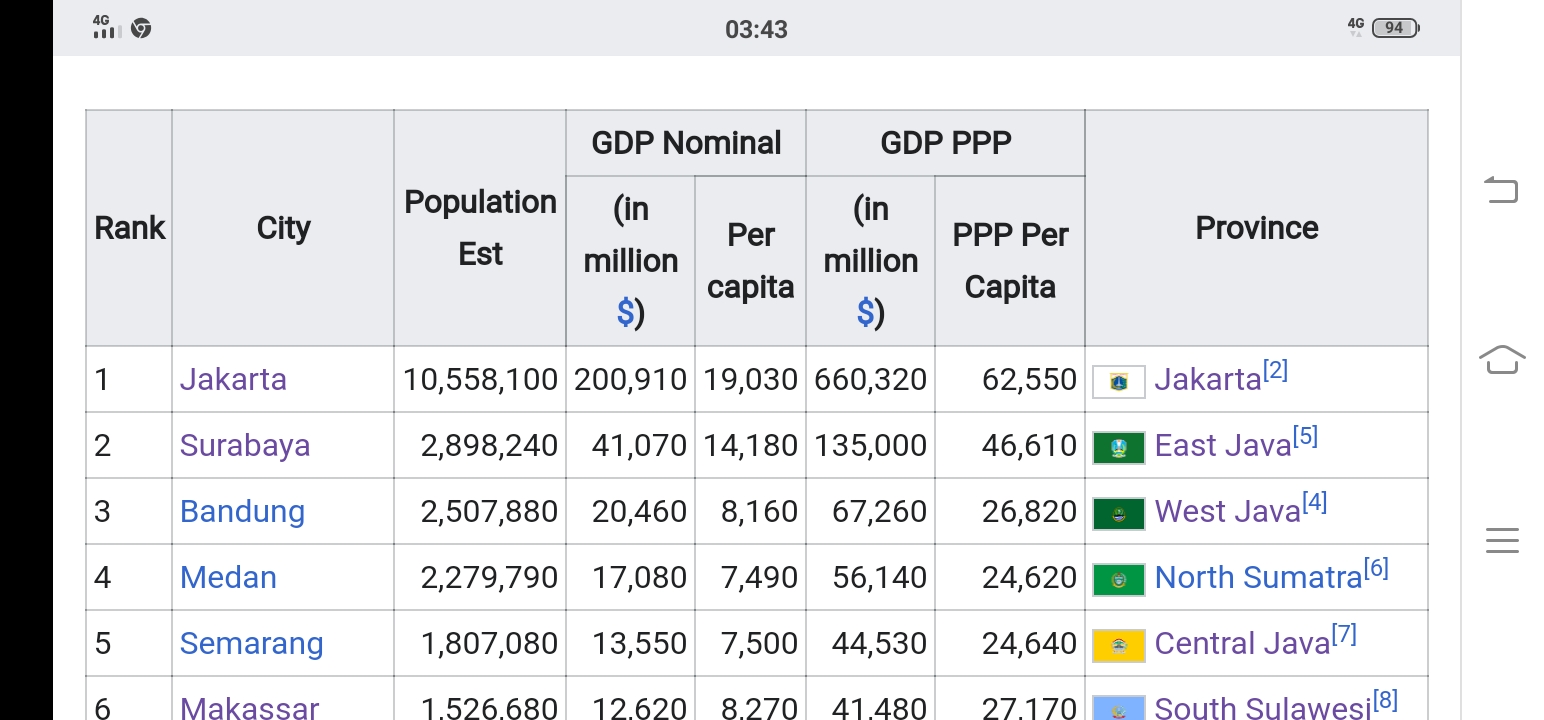Click dollar sign link under GDP Nominal
This screenshot has height=720, width=1544.
coord(625,313)
